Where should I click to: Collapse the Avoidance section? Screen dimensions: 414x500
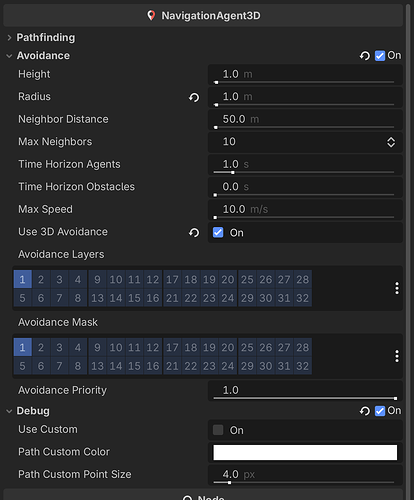pyautogui.click(x=9, y=56)
